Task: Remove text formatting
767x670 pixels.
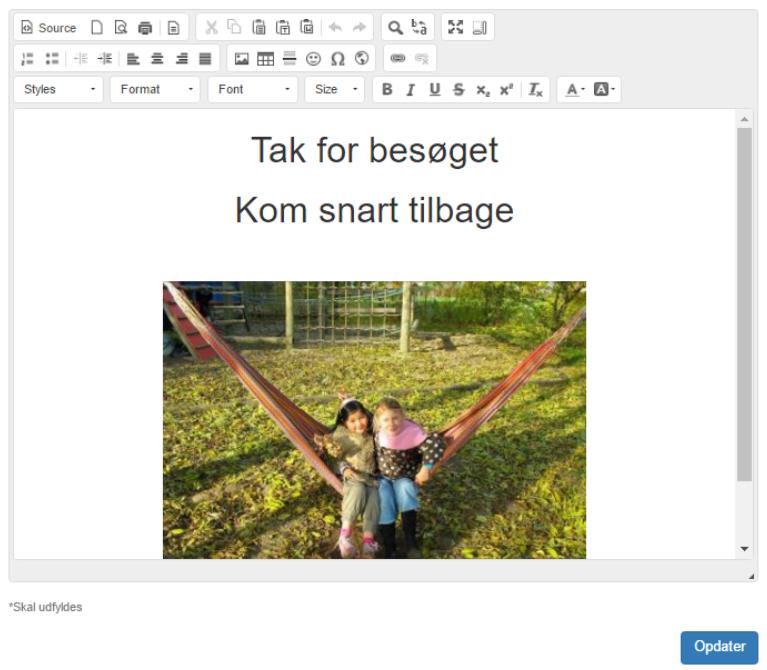Action: [536, 89]
